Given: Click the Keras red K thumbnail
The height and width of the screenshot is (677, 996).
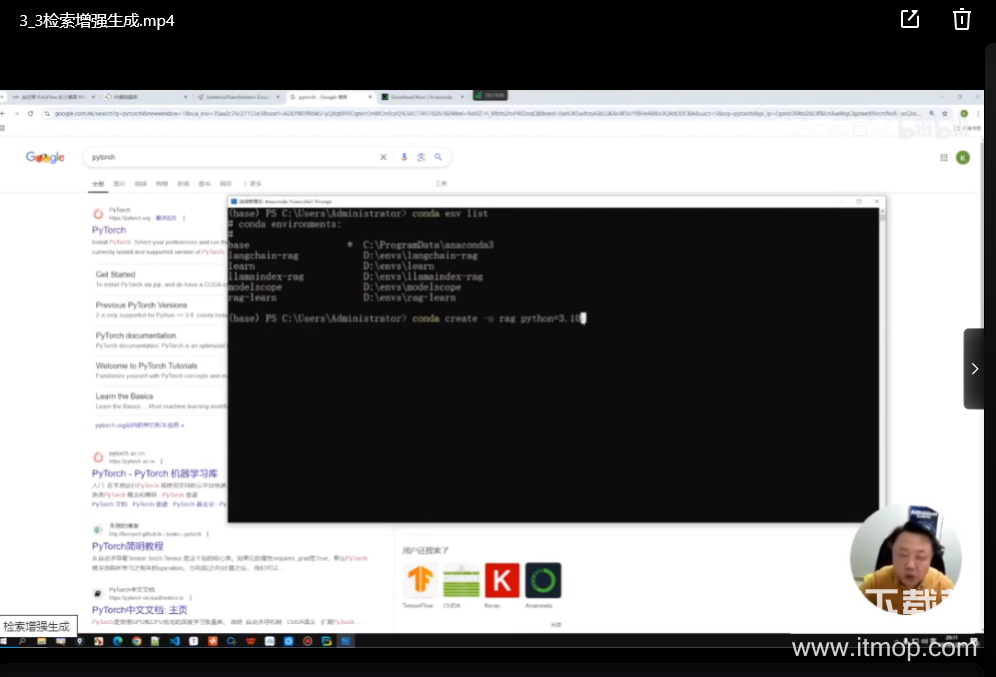Looking at the screenshot, I should 502,580.
